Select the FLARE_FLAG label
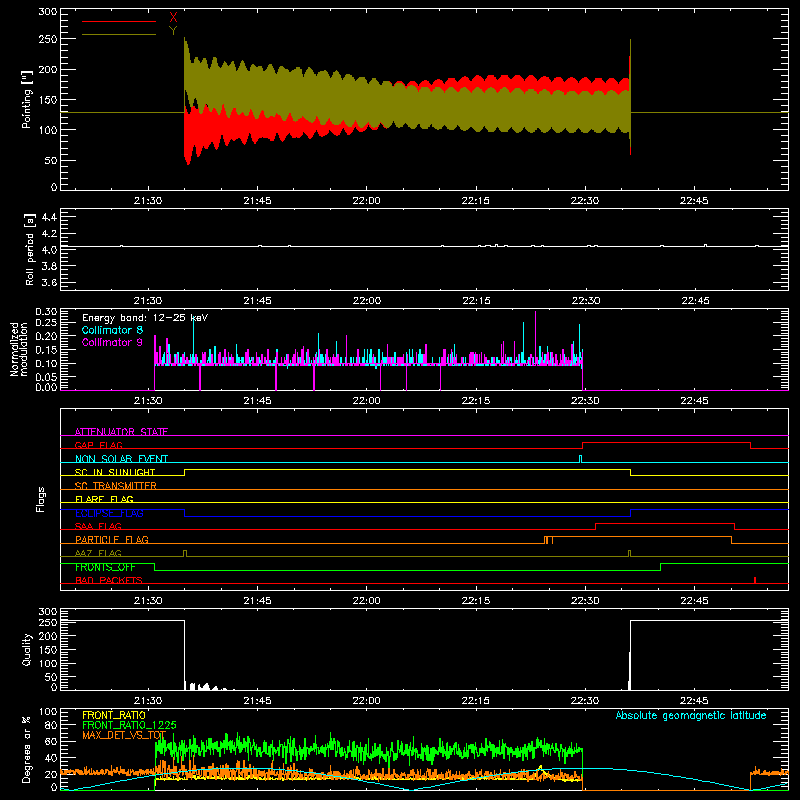Viewport: 800px width, 800px height. [x=104, y=499]
